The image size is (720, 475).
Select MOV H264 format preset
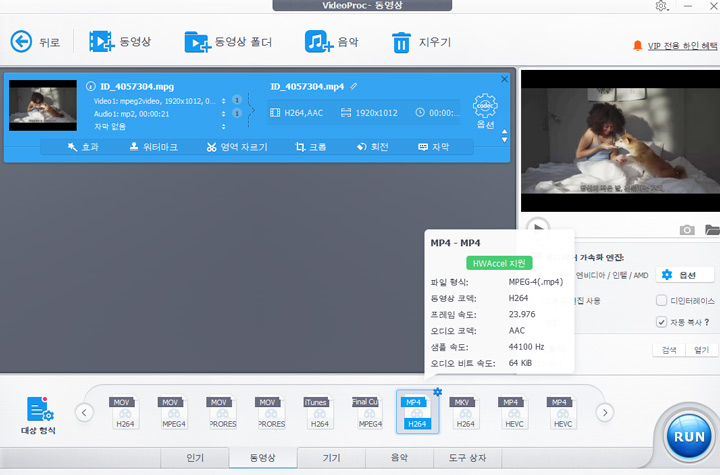[125, 413]
